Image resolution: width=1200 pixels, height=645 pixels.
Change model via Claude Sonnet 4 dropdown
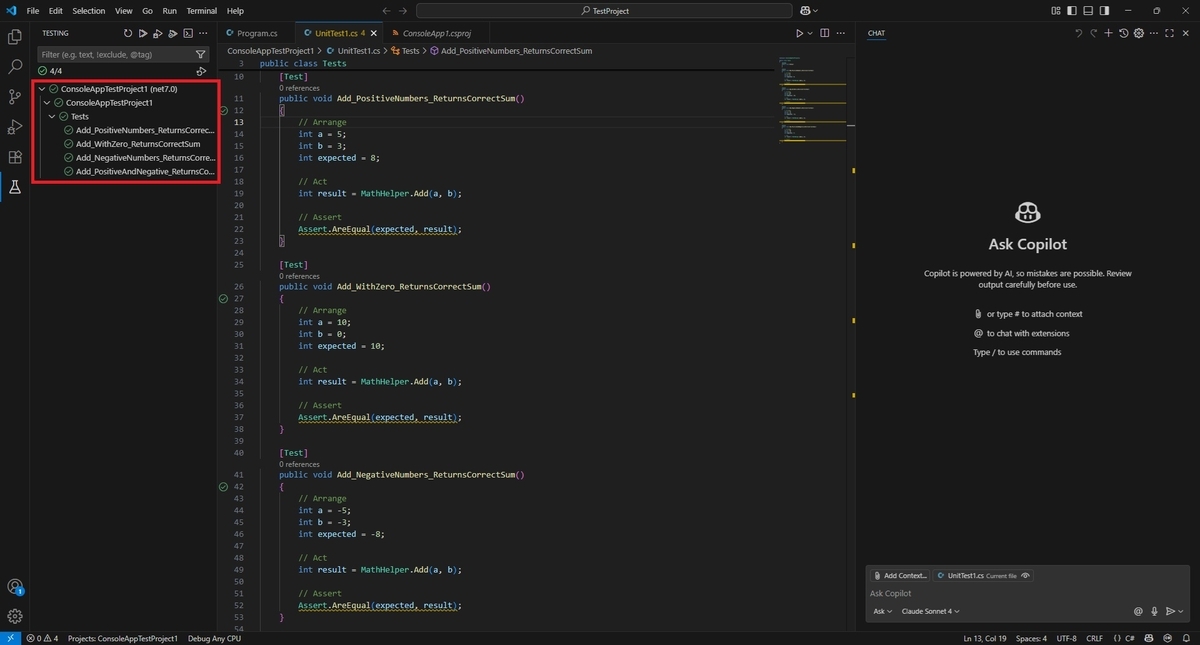click(930, 611)
